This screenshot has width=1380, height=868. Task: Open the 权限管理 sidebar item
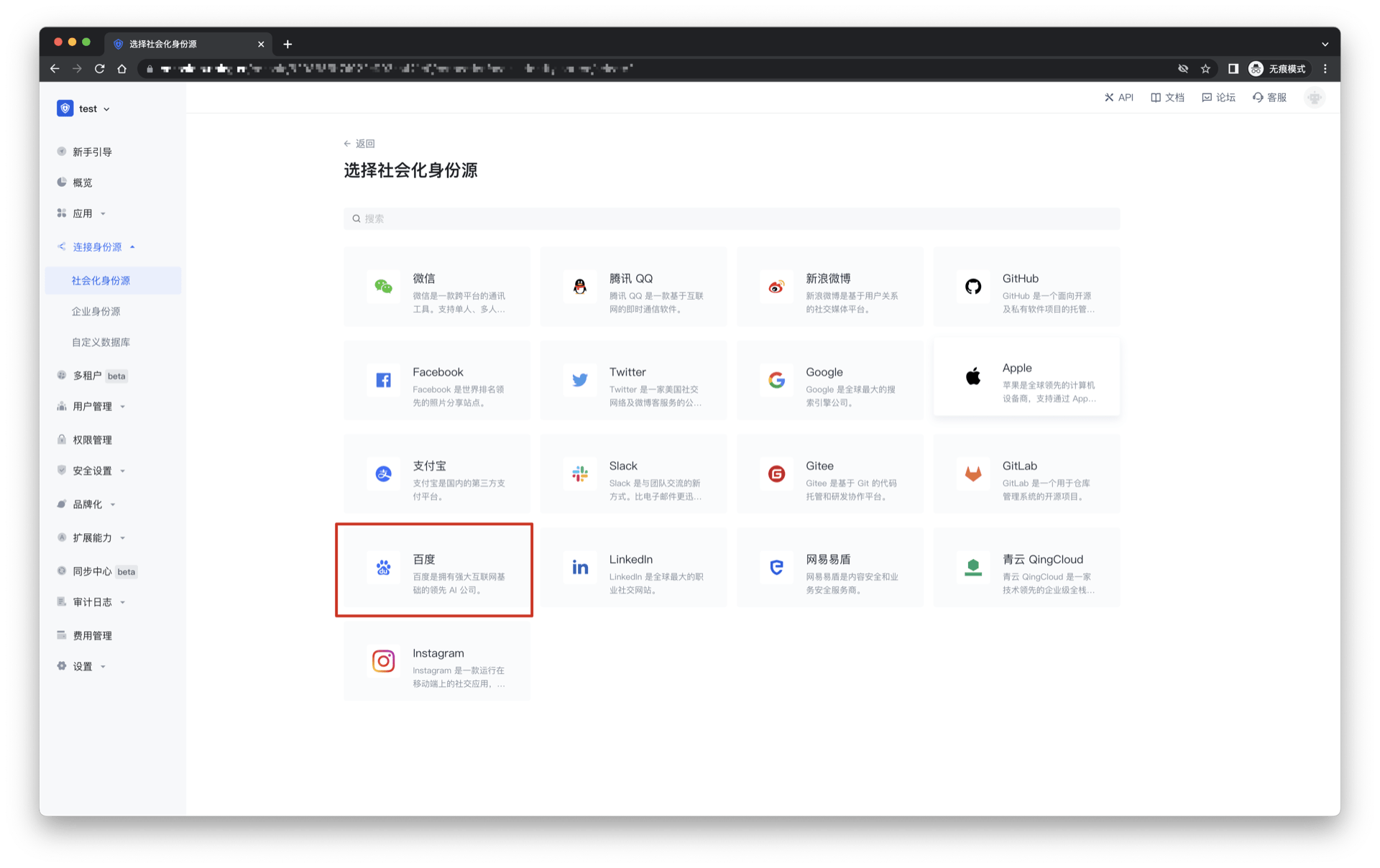point(92,440)
